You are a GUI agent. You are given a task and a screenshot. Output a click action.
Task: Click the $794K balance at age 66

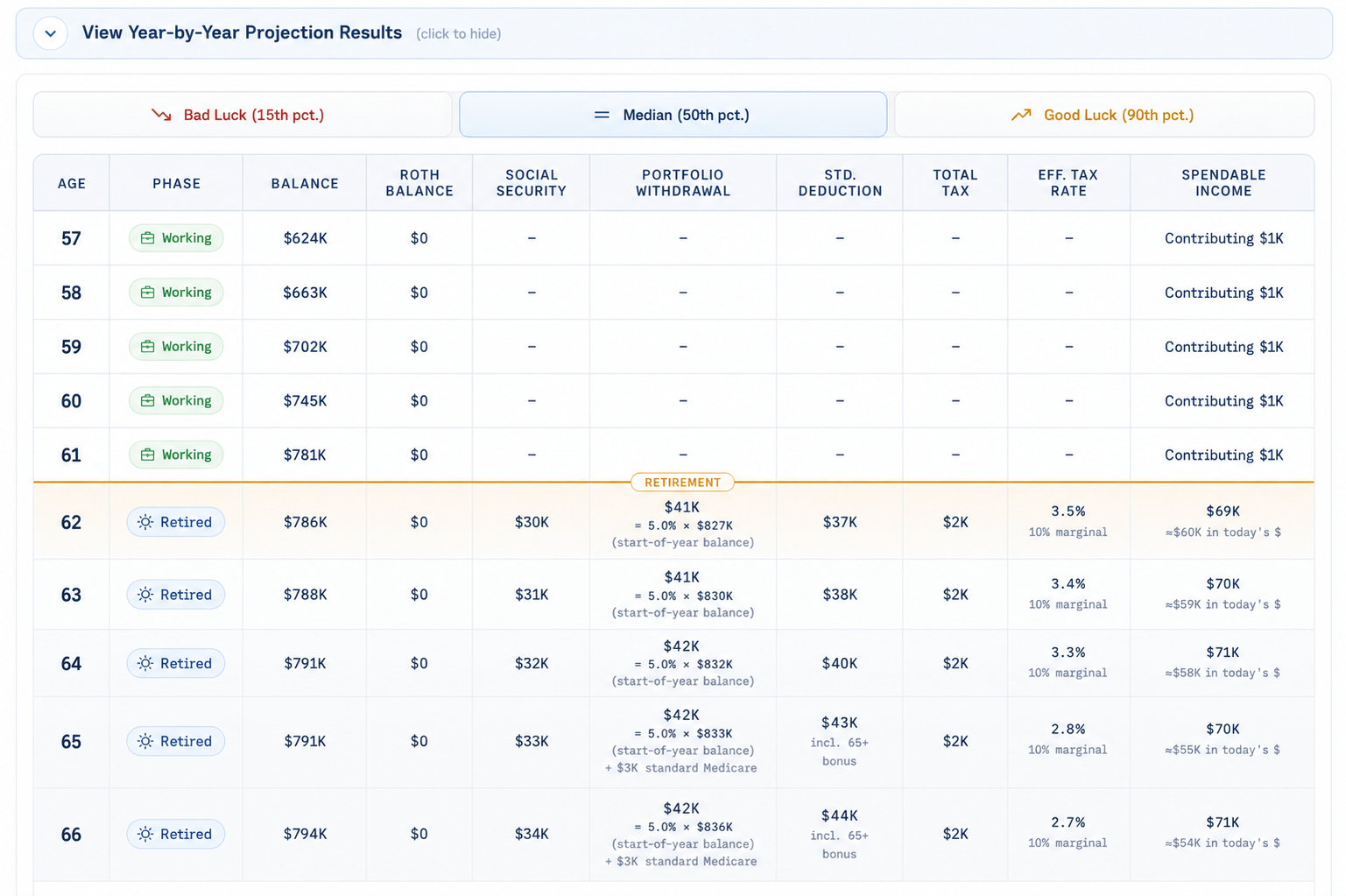(x=305, y=834)
